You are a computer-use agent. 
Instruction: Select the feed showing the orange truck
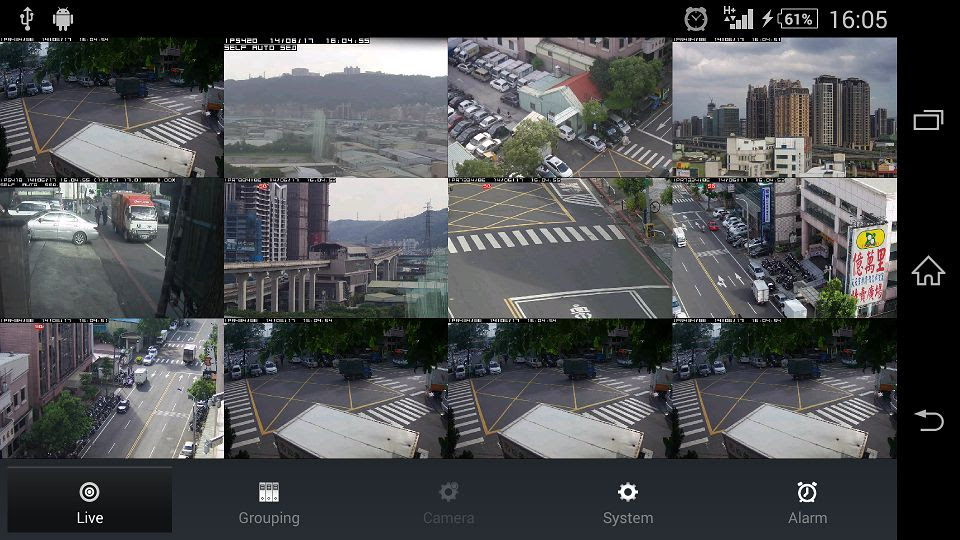point(112,248)
